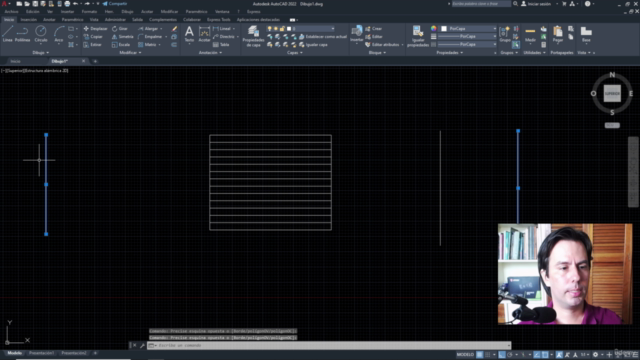Click the erase (borrar) icon in Modificar

(174, 29)
